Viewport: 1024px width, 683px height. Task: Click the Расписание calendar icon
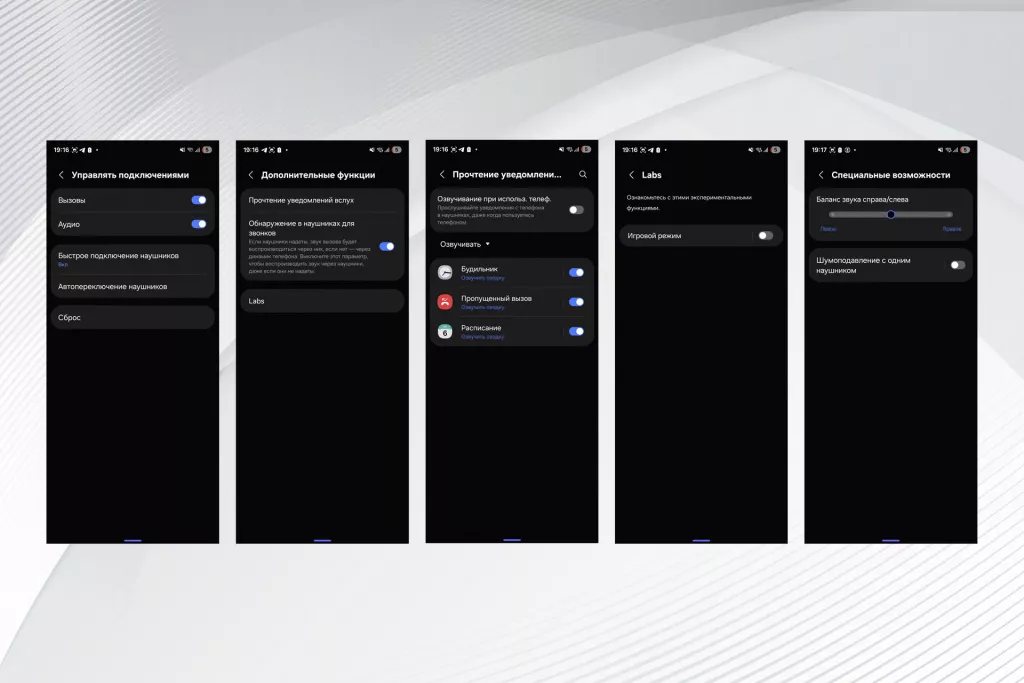tap(445, 332)
